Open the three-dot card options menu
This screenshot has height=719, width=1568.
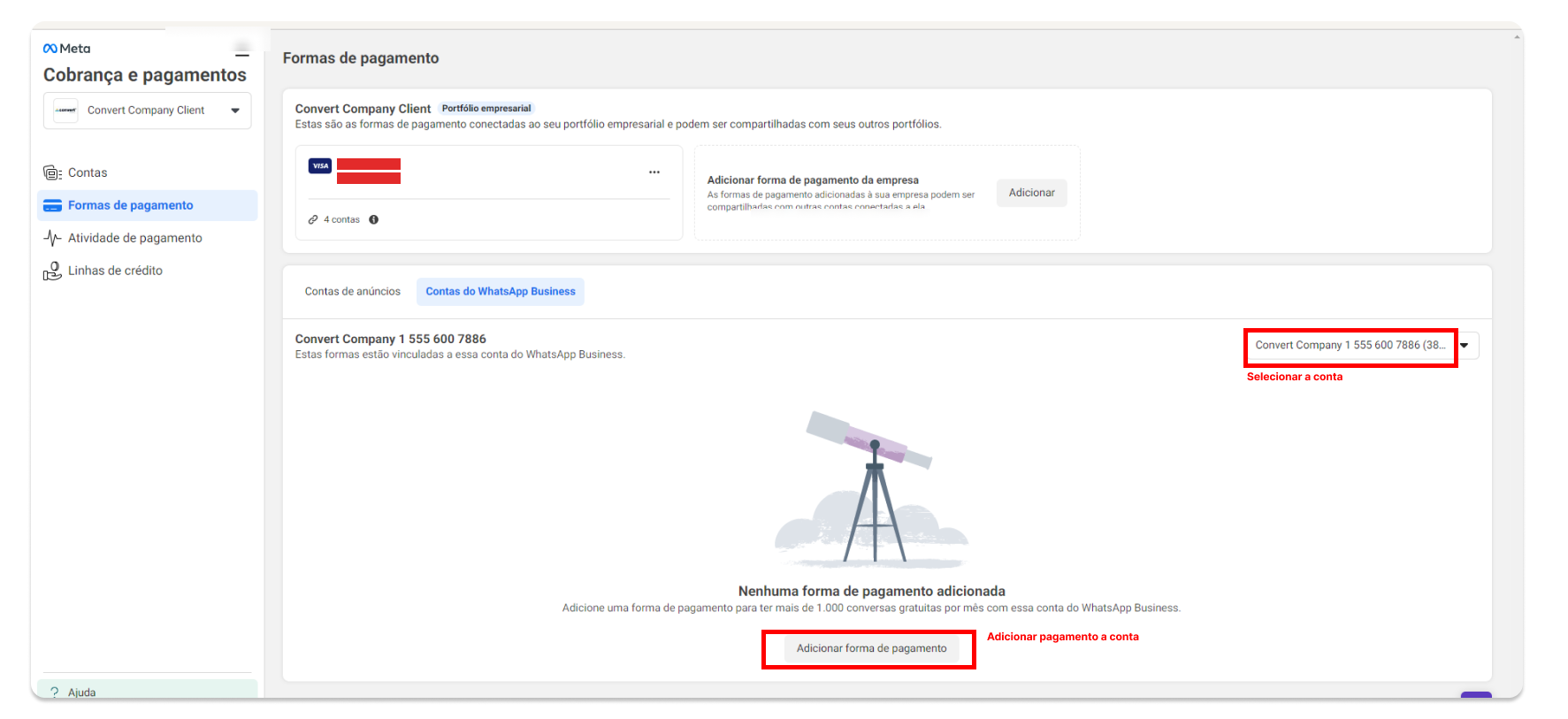tap(654, 172)
